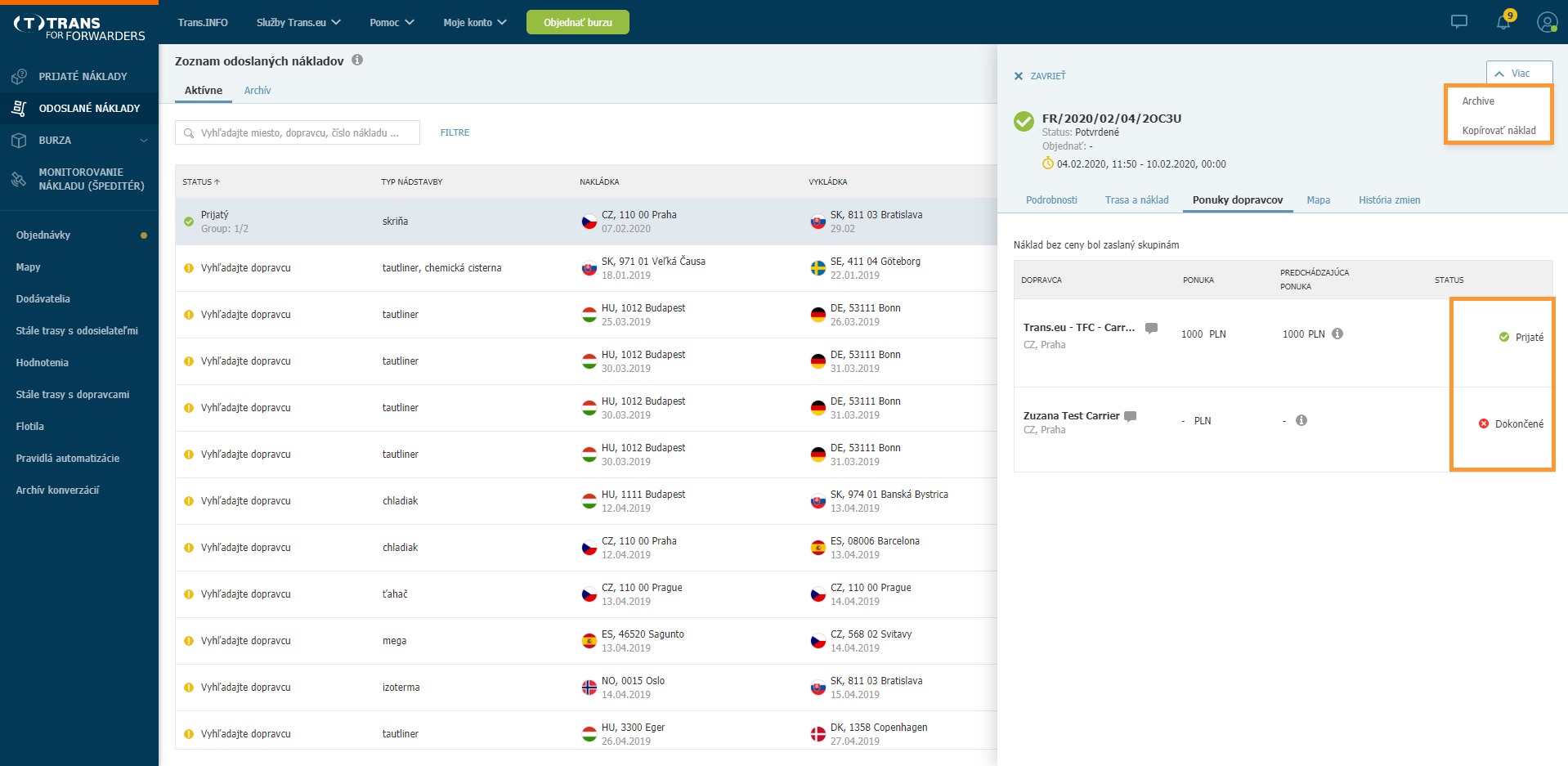The width and height of the screenshot is (1568, 766).
Task: Select the row with tautliner, chemická cisterna
Action: [585, 268]
